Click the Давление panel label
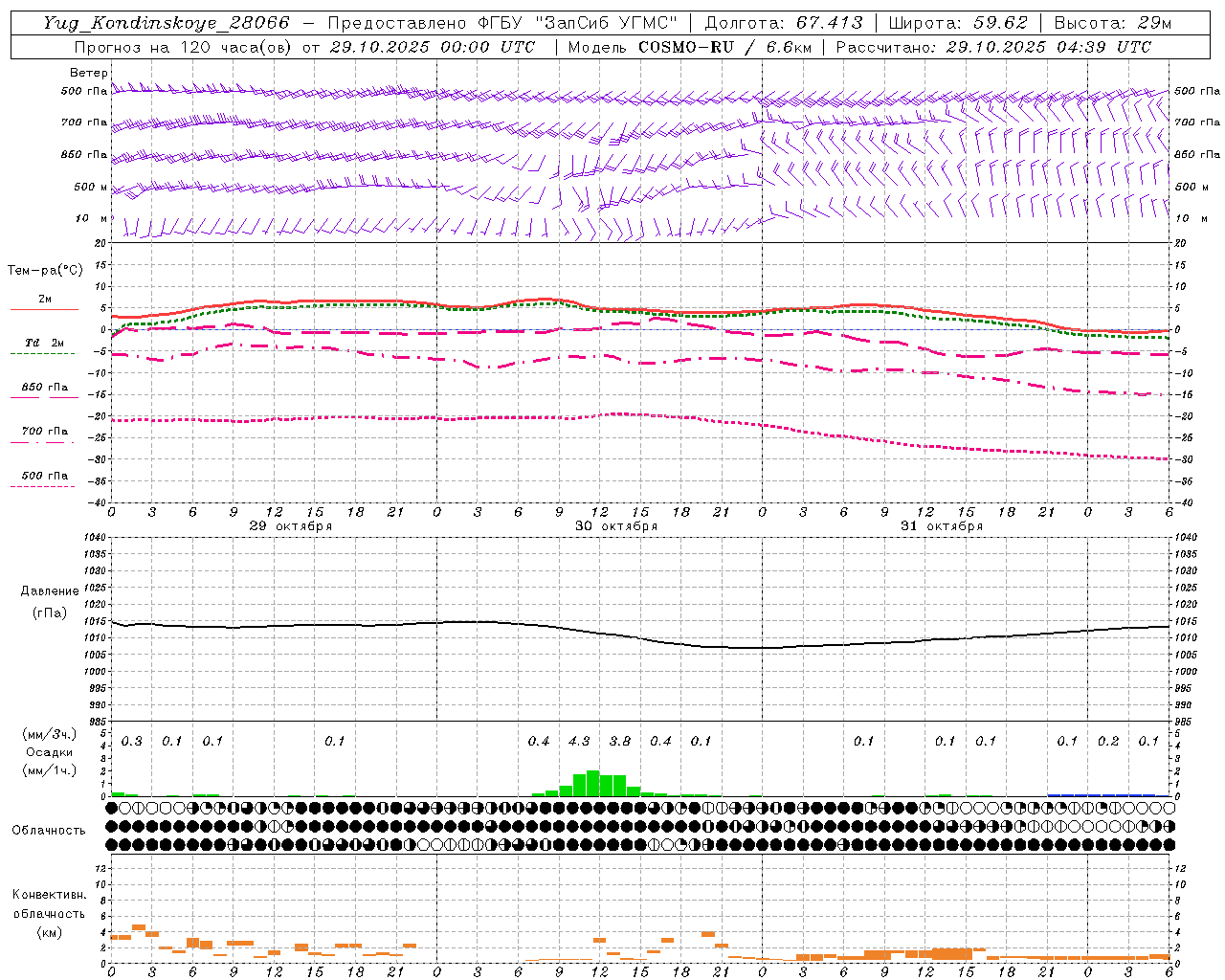The width and height of the screenshot is (1225, 980). click(x=50, y=591)
